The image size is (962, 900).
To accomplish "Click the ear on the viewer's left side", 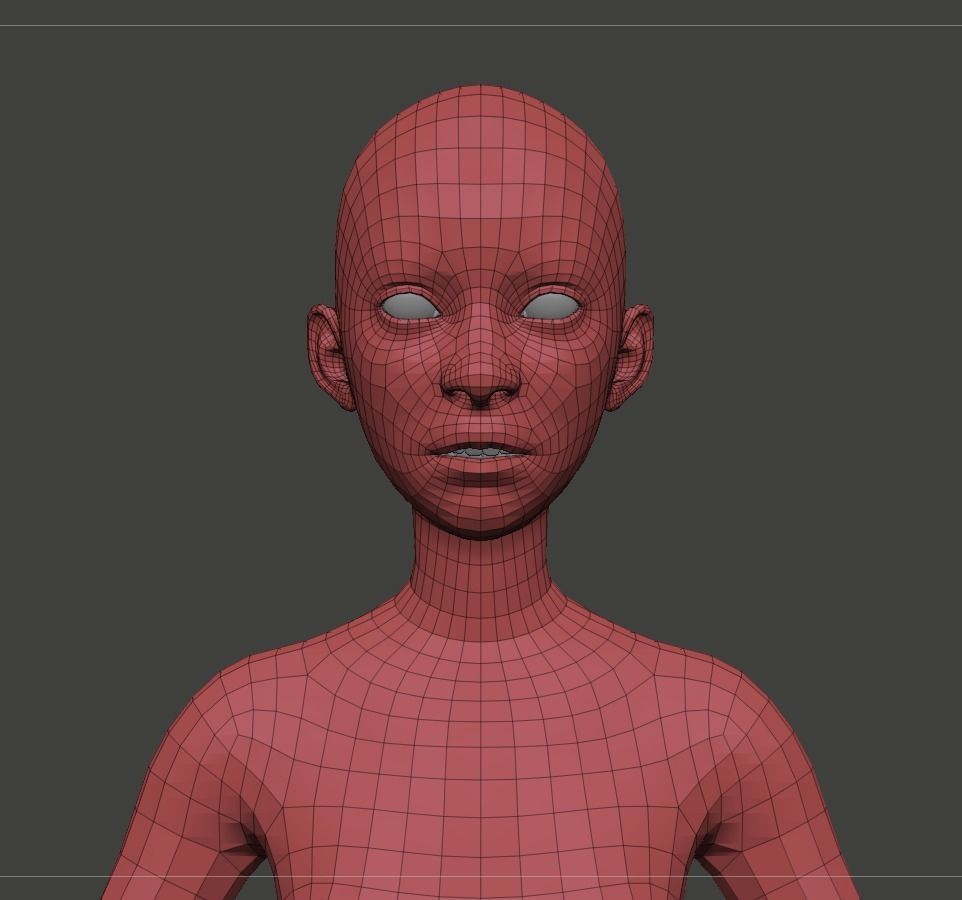I will tap(329, 358).
